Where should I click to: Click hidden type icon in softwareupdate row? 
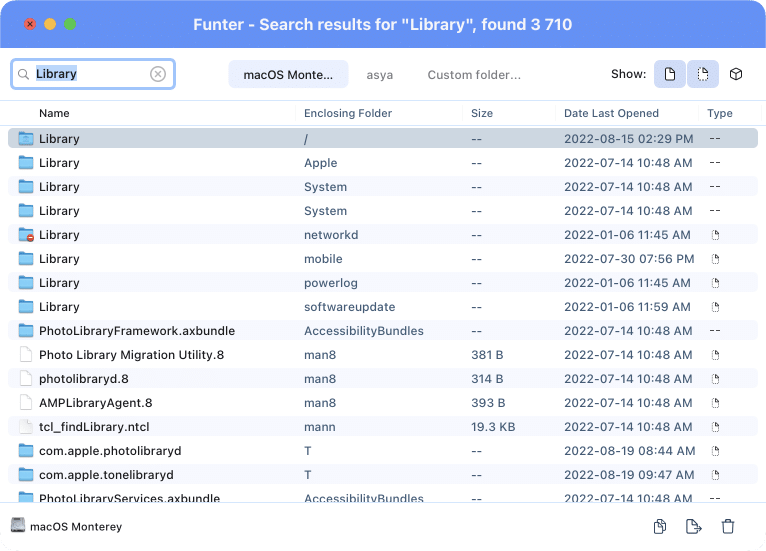715,307
